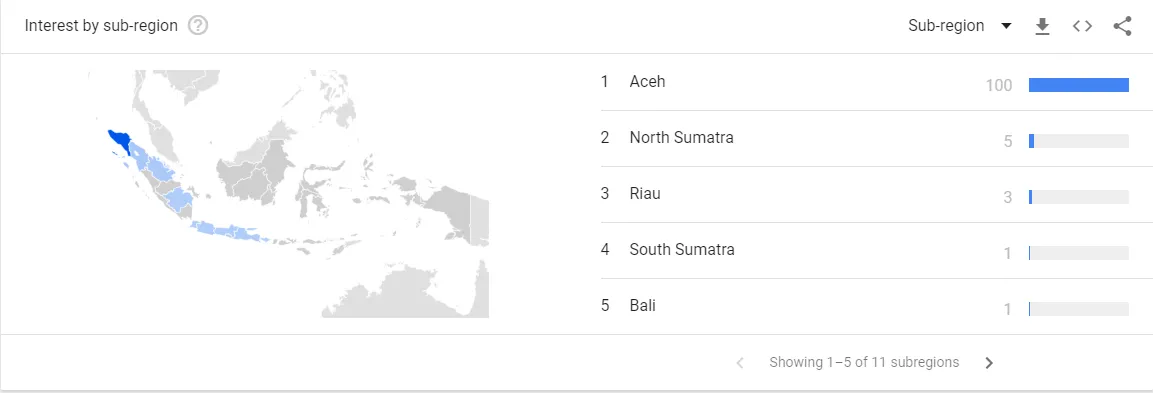Go to next page of subregions
Screen dimensions: 1153x393
(989, 363)
